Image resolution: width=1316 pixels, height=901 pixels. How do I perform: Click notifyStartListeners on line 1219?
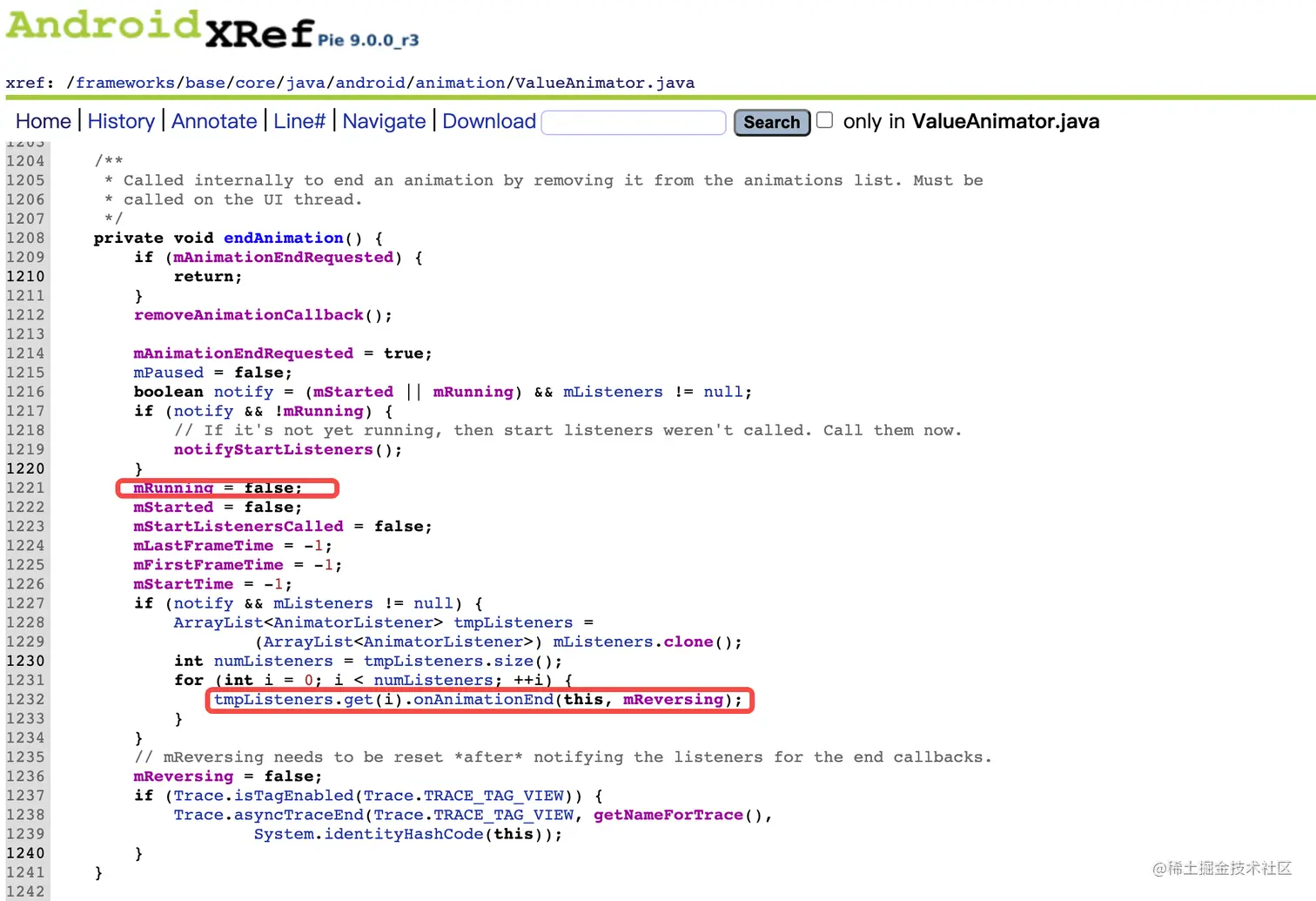pyautogui.click(x=273, y=449)
